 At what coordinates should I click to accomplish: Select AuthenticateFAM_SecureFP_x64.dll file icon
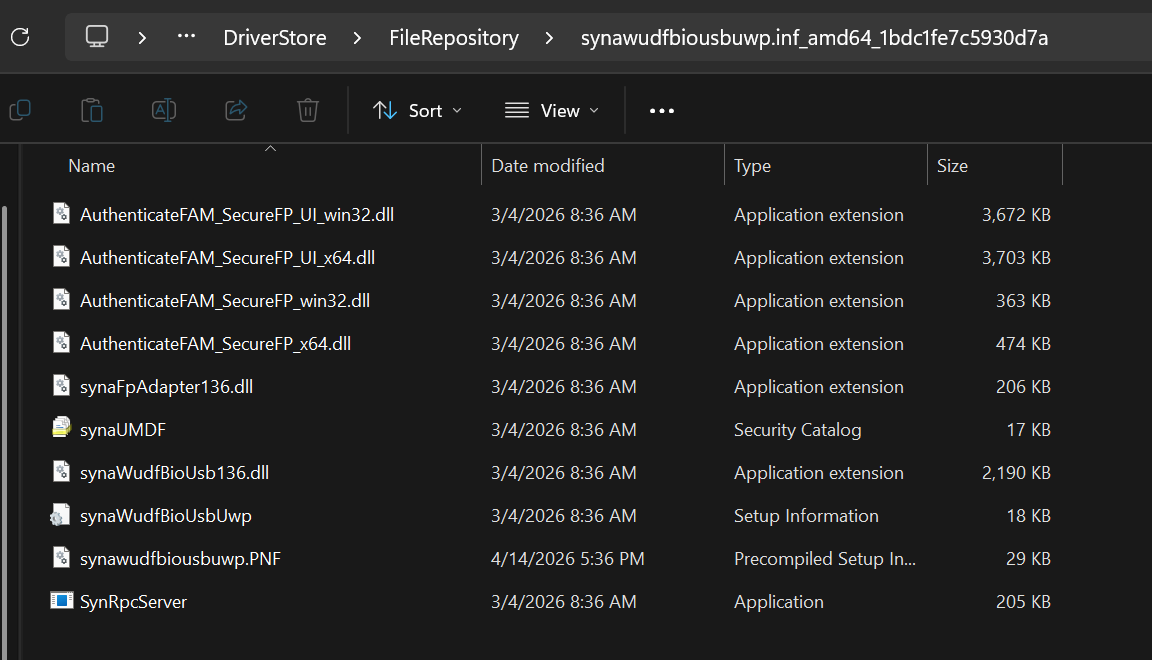(62, 342)
